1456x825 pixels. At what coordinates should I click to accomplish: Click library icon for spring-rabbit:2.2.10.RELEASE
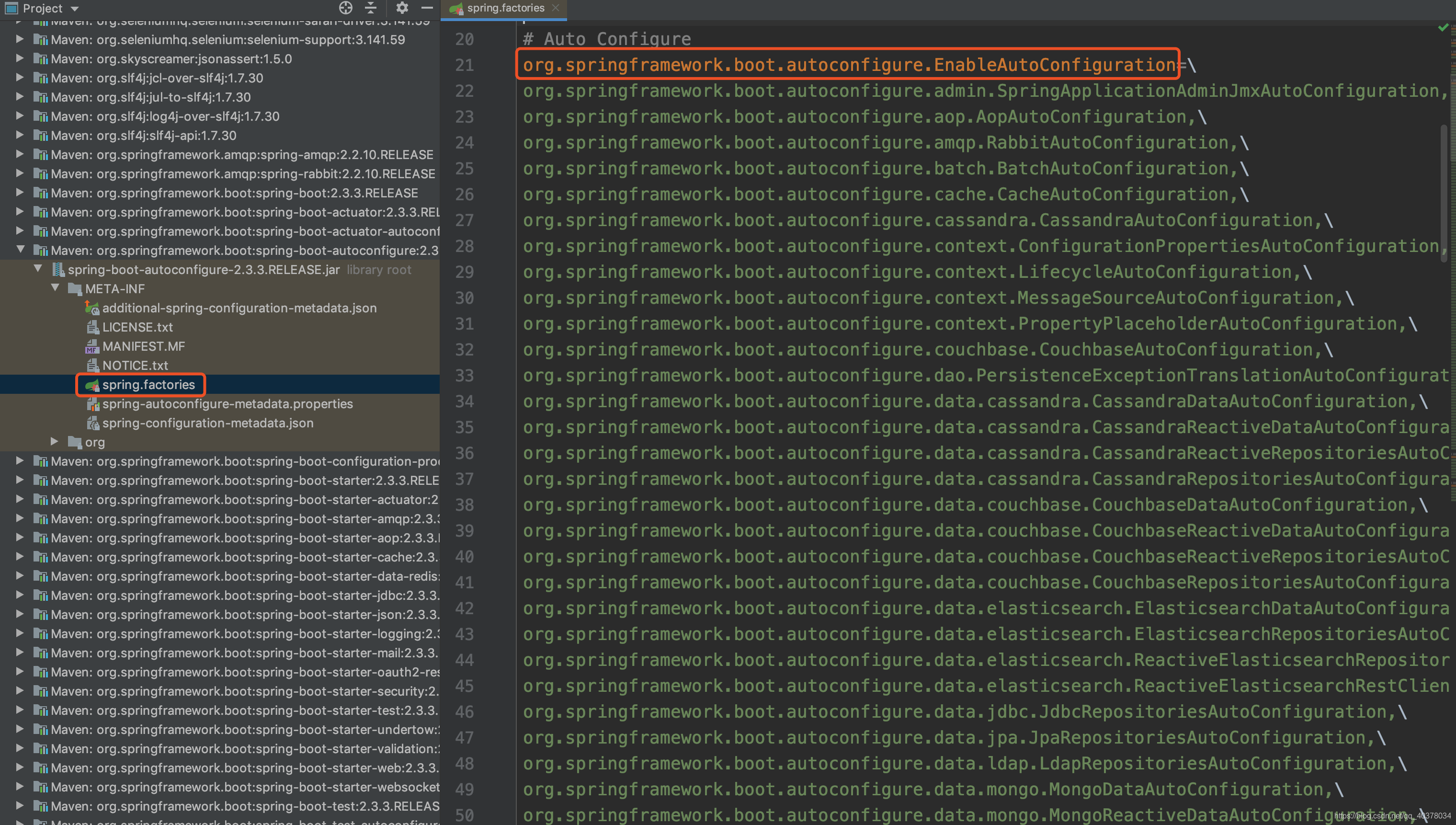click(40, 174)
